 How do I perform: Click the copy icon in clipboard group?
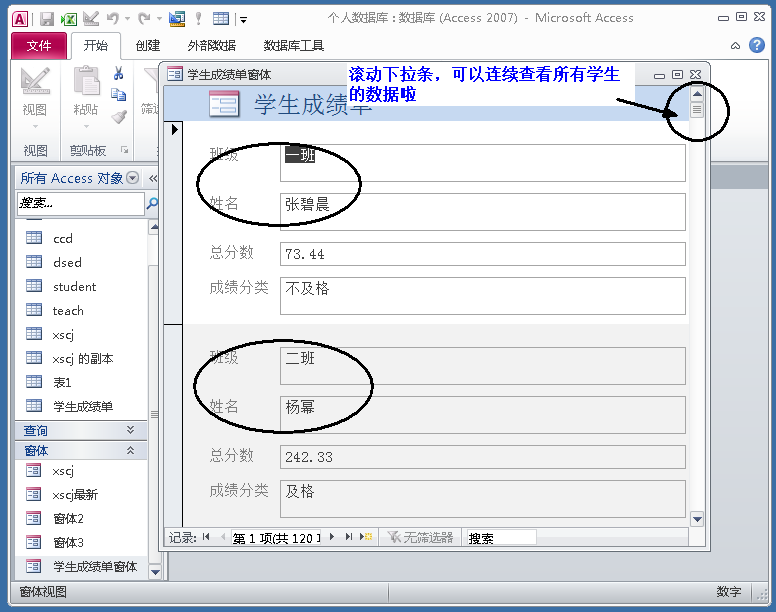point(118,94)
